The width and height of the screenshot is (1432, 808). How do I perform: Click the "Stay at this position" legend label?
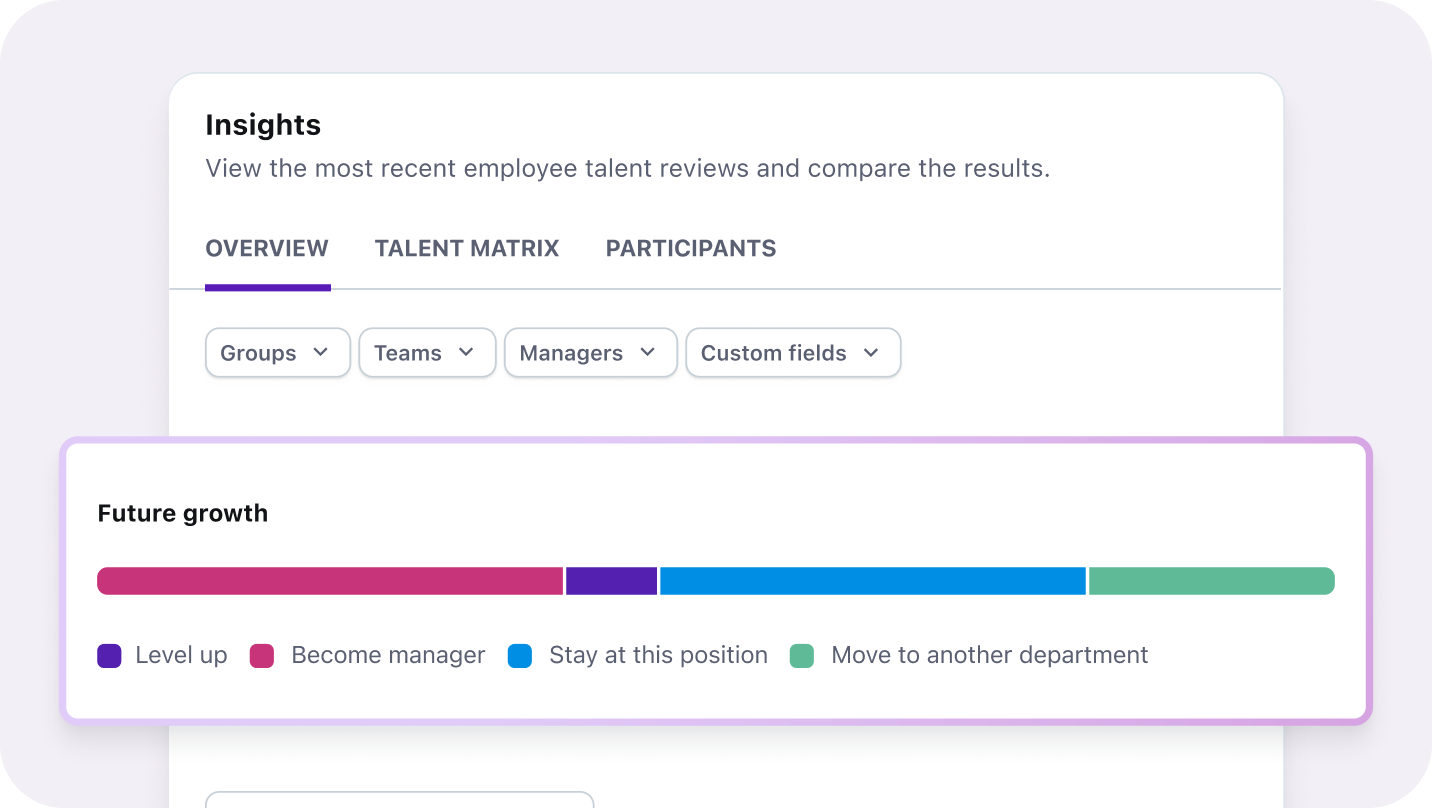[659, 655]
